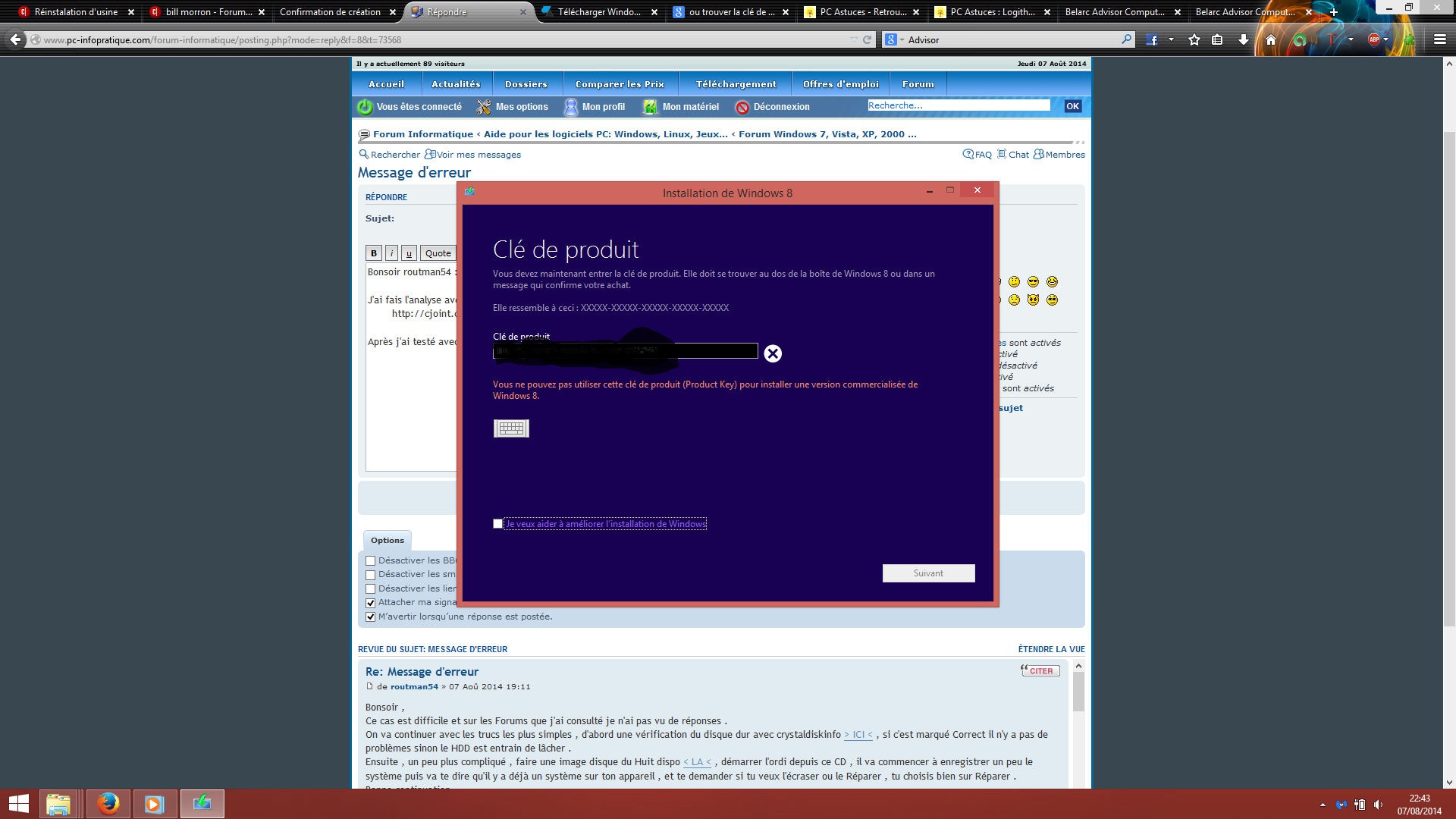Click the green puzzle add-on icon
This screenshot has height=819, width=1456.
coord(1409,39)
